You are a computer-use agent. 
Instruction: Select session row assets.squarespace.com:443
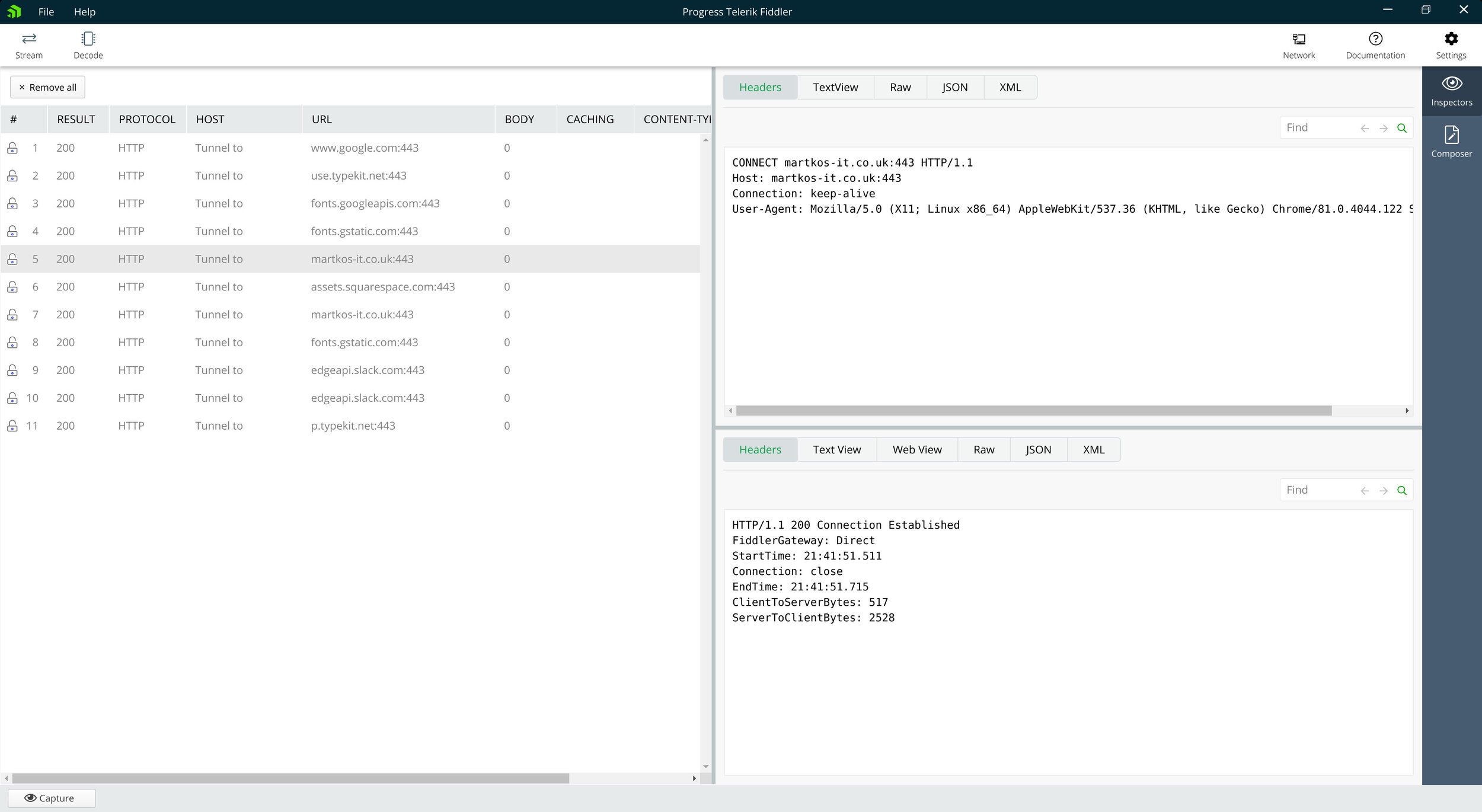[382, 287]
